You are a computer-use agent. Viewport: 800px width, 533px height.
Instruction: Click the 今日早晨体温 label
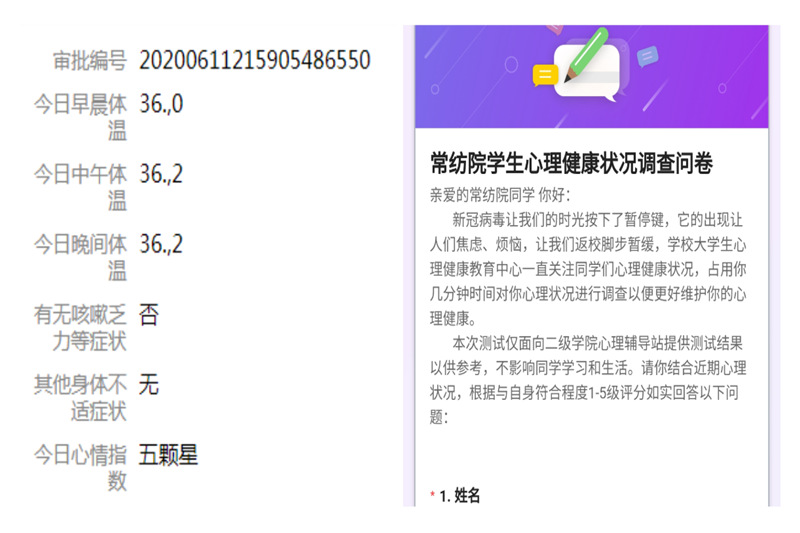[x=80, y=117]
